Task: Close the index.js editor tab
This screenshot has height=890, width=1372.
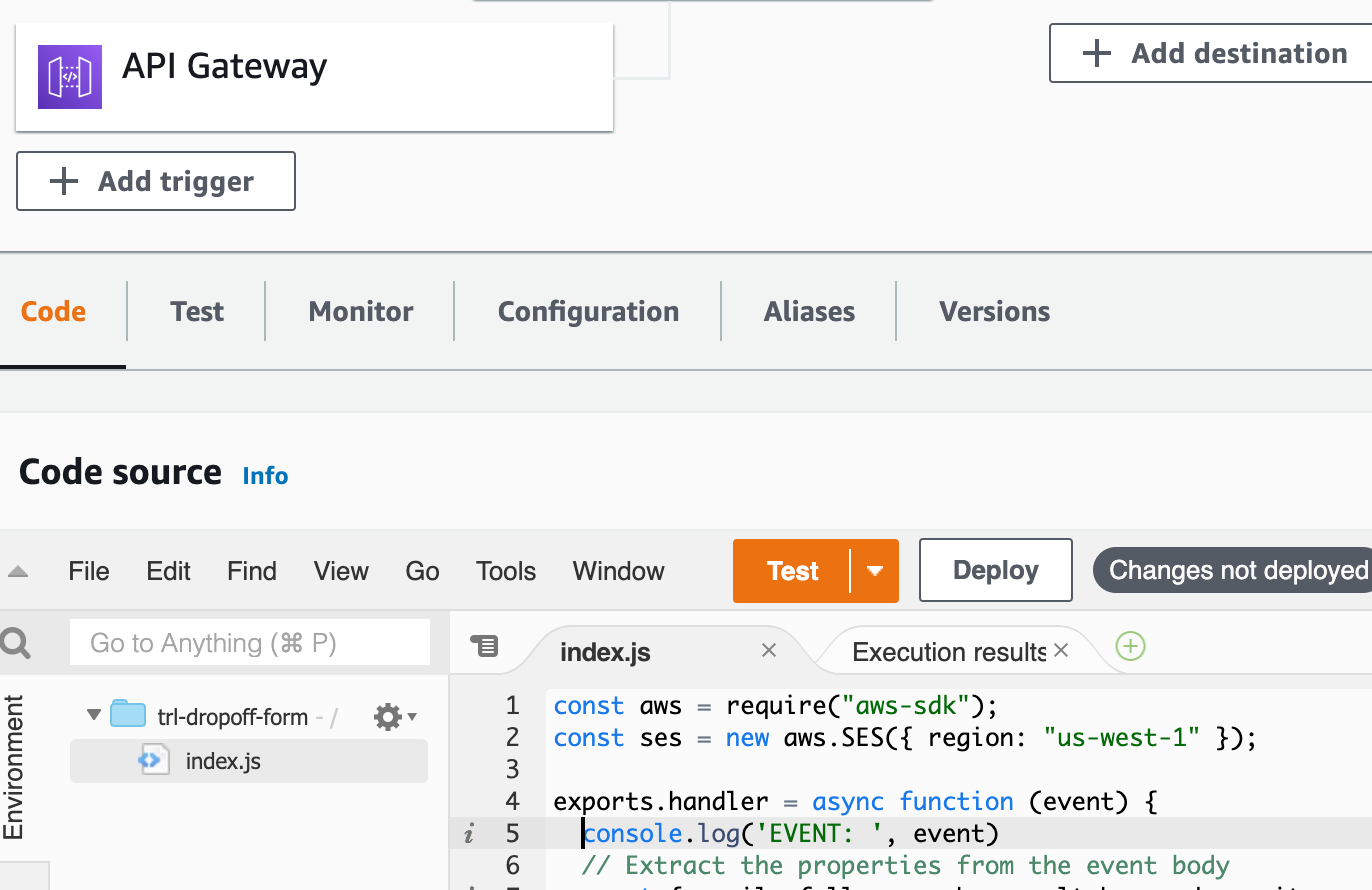Action: click(769, 651)
